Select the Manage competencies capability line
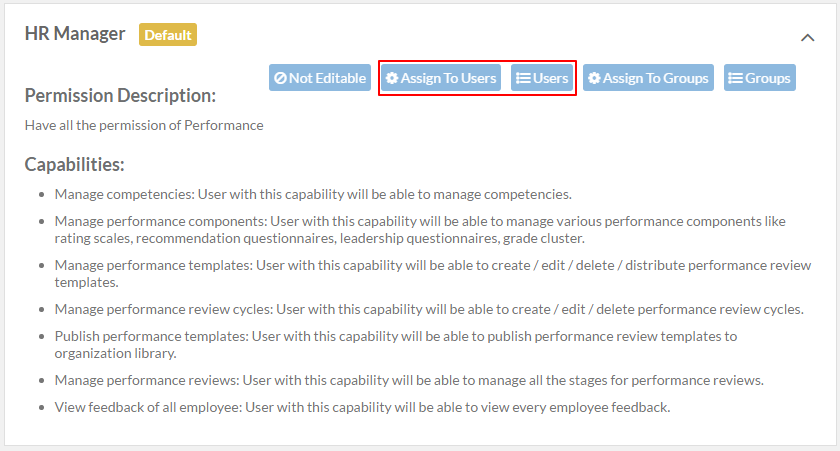Image resolution: width=840 pixels, height=451 pixels. (313, 194)
